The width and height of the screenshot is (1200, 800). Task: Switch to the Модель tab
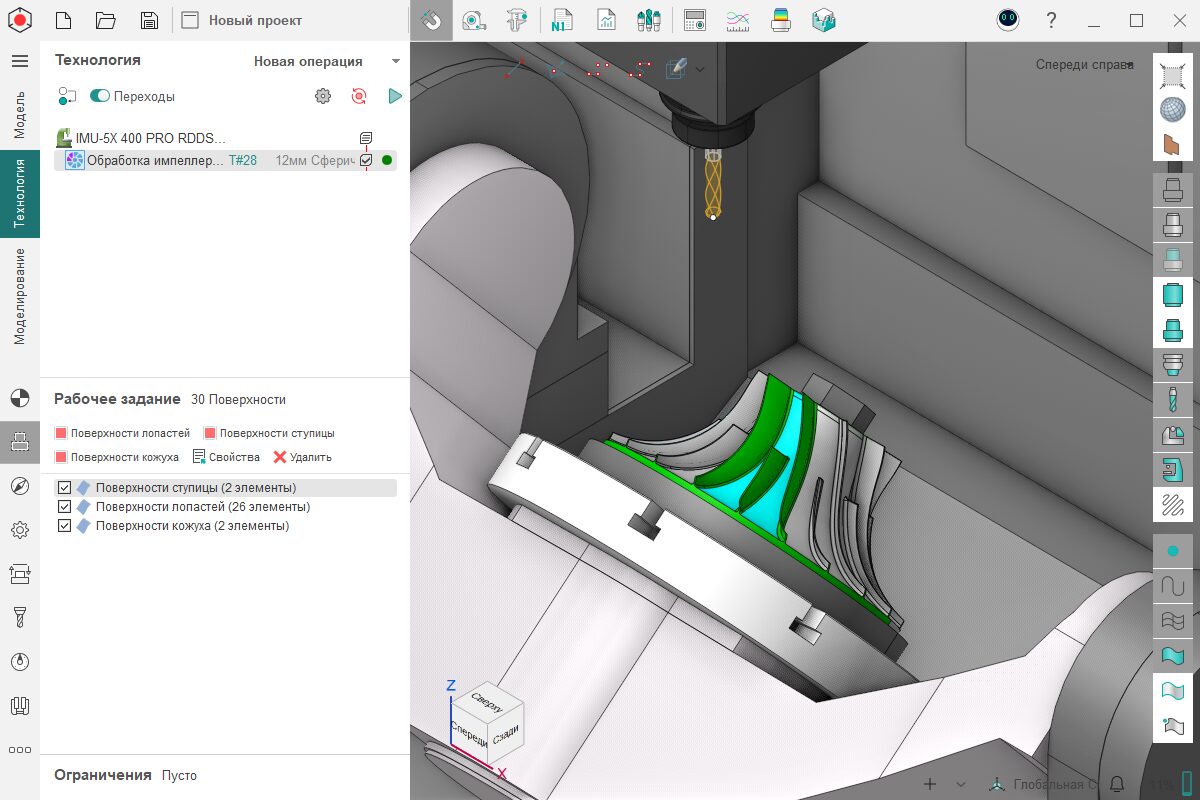19,114
